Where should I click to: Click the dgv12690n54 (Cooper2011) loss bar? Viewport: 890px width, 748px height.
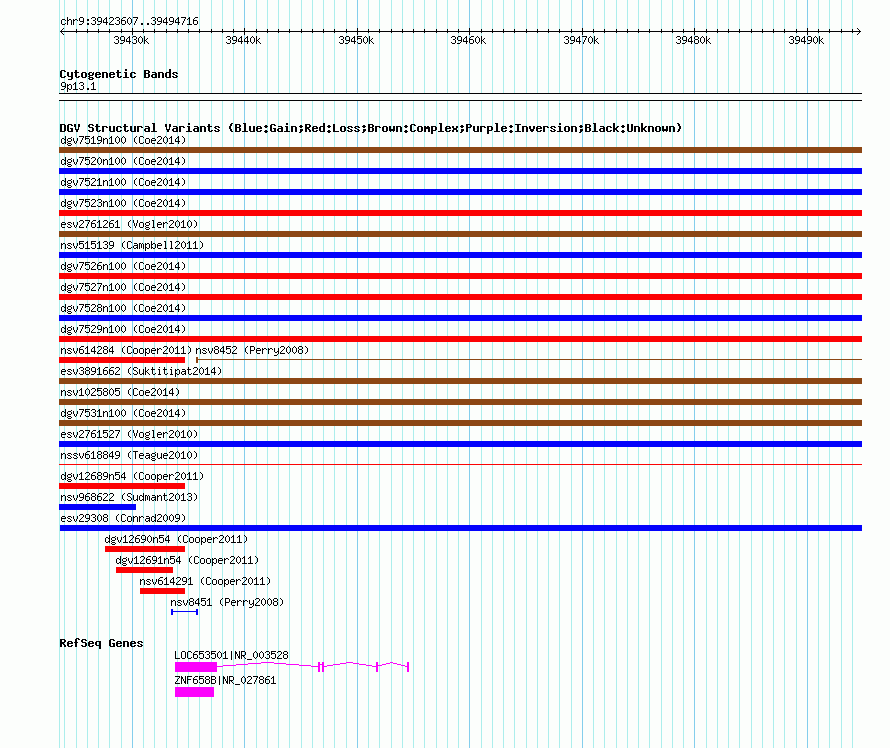tap(145, 549)
